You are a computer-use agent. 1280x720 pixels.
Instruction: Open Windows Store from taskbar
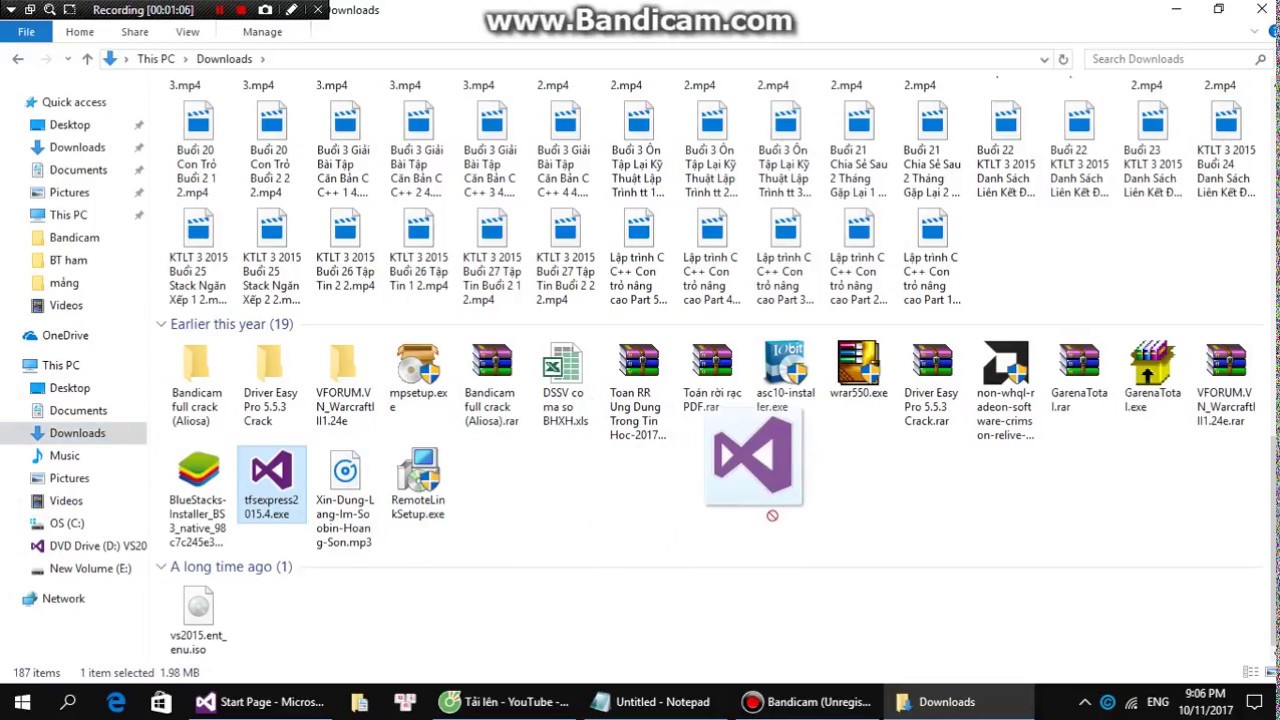(161, 702)
